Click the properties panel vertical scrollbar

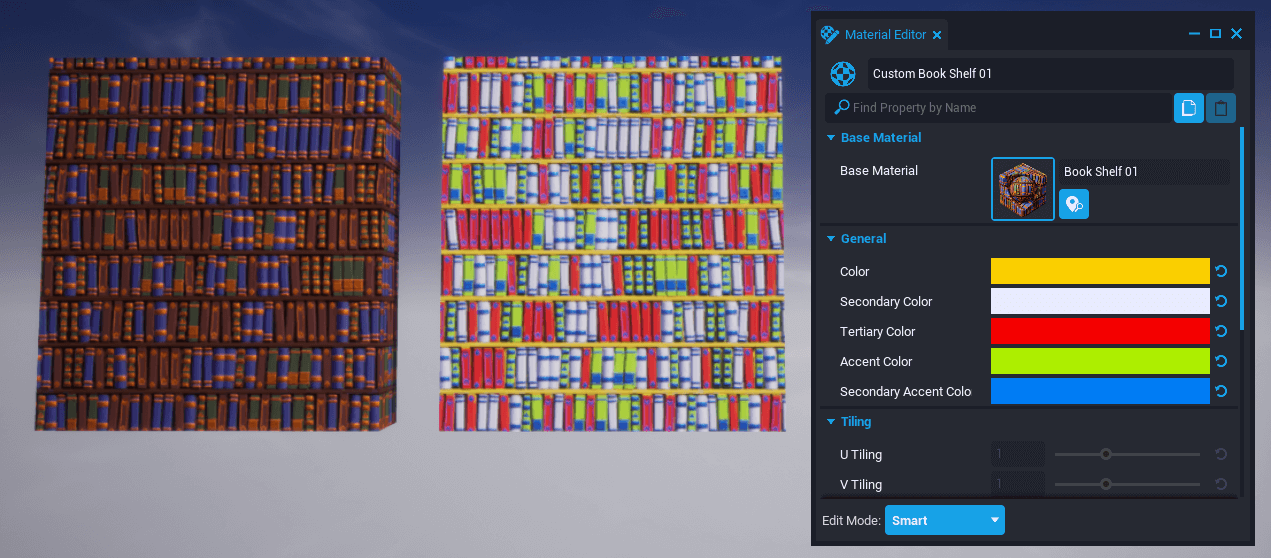coord(1242,228)
